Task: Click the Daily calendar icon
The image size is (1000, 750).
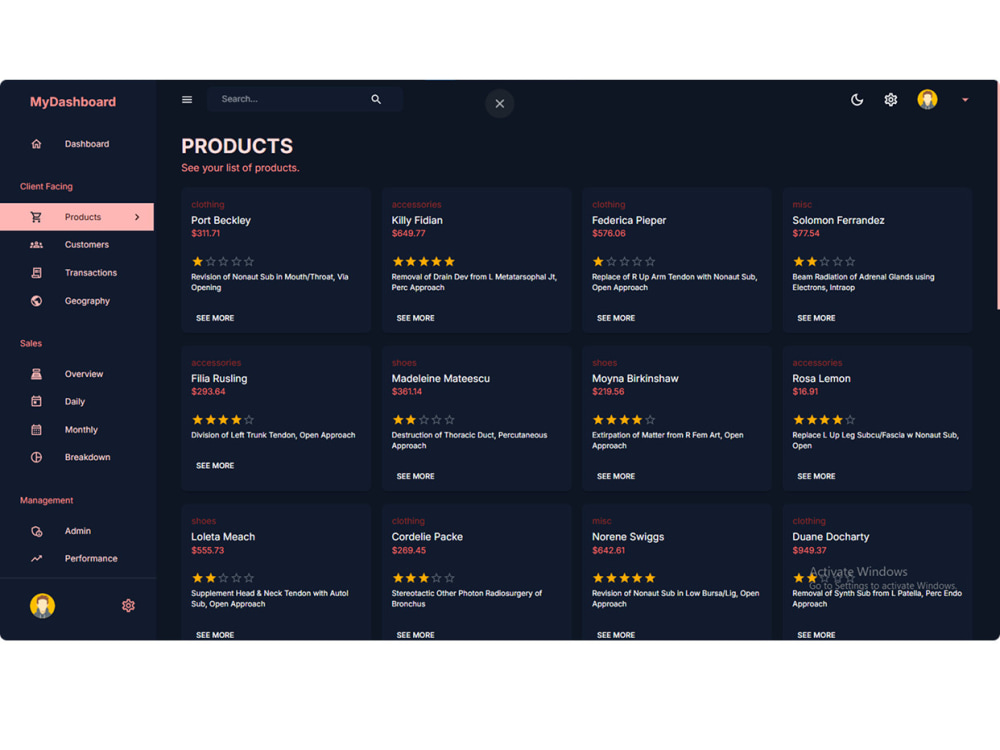Action: [36, 401]
